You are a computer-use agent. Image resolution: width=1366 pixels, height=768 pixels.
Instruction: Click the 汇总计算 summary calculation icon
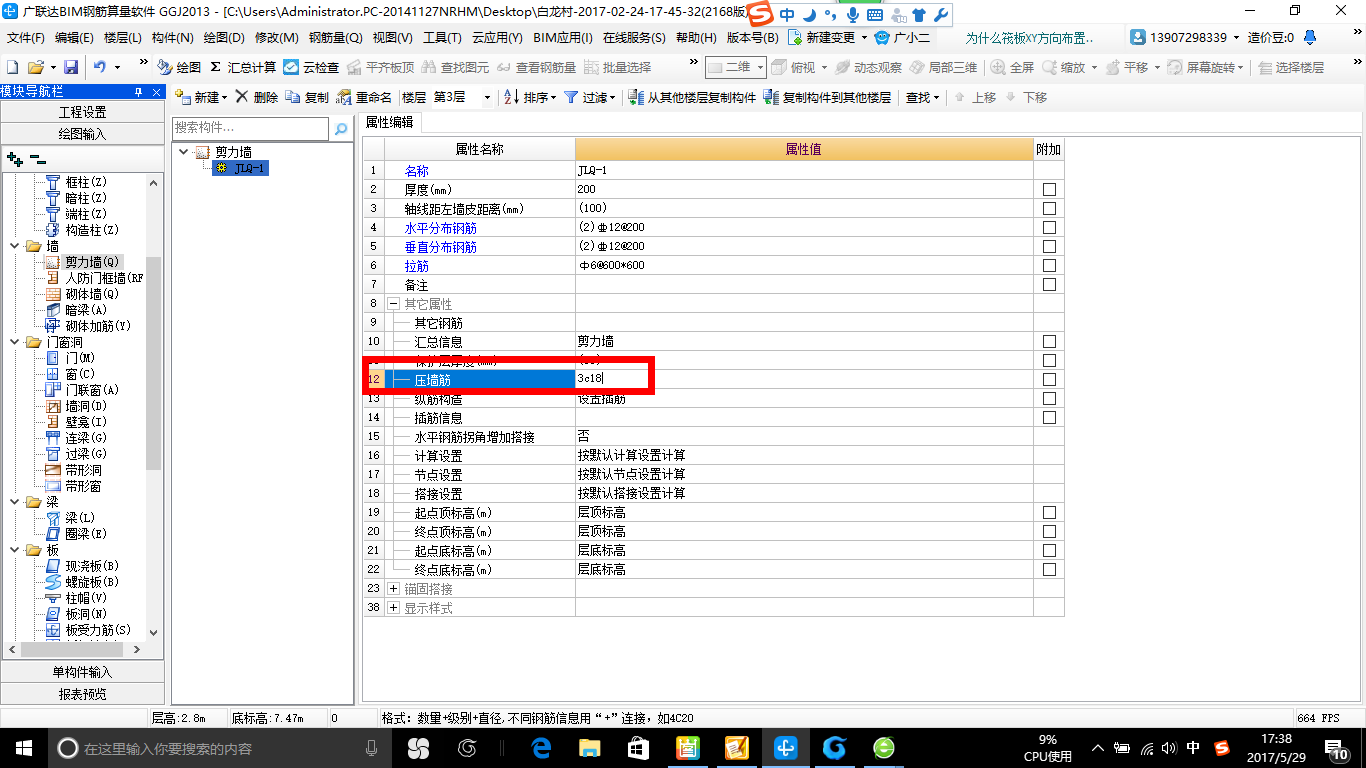(x=245, y=69)
